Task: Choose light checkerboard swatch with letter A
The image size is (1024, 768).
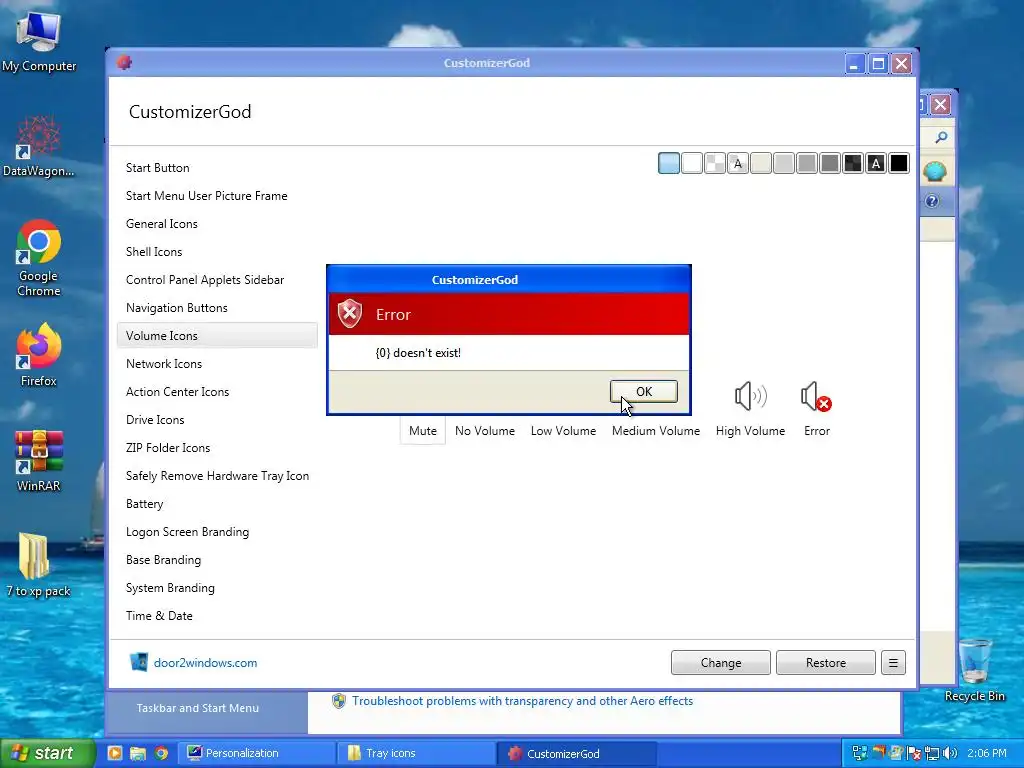Action: click(738, 163)
